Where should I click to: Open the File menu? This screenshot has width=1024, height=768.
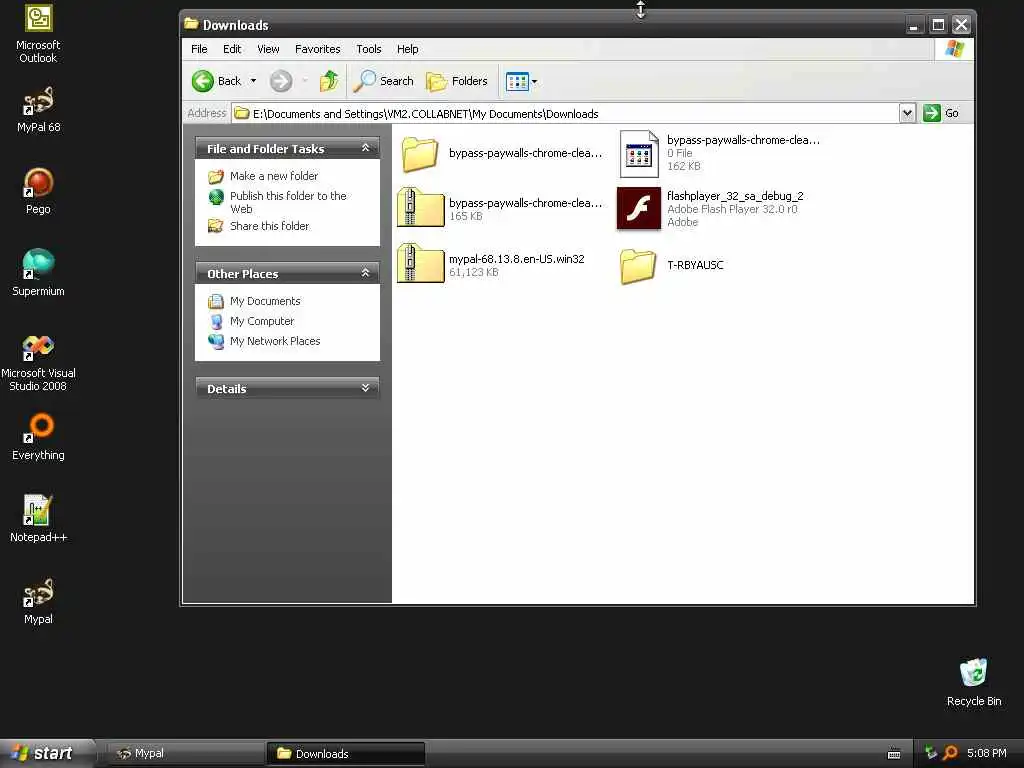(199, 49)
